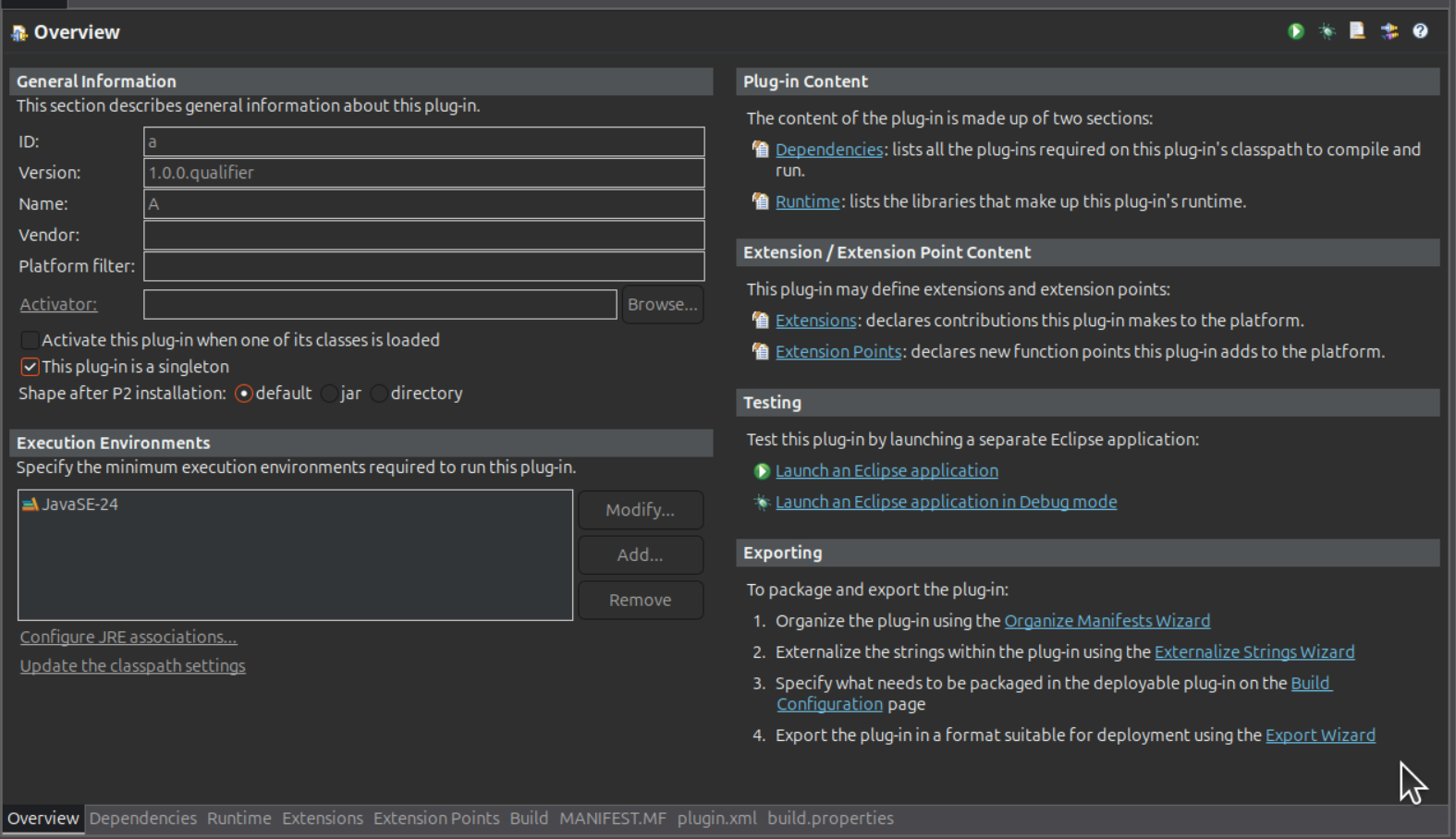Switch to the Extension Points tab
Image resolution: width=1456 pixels, height=839 pixels.
point(436,819)
